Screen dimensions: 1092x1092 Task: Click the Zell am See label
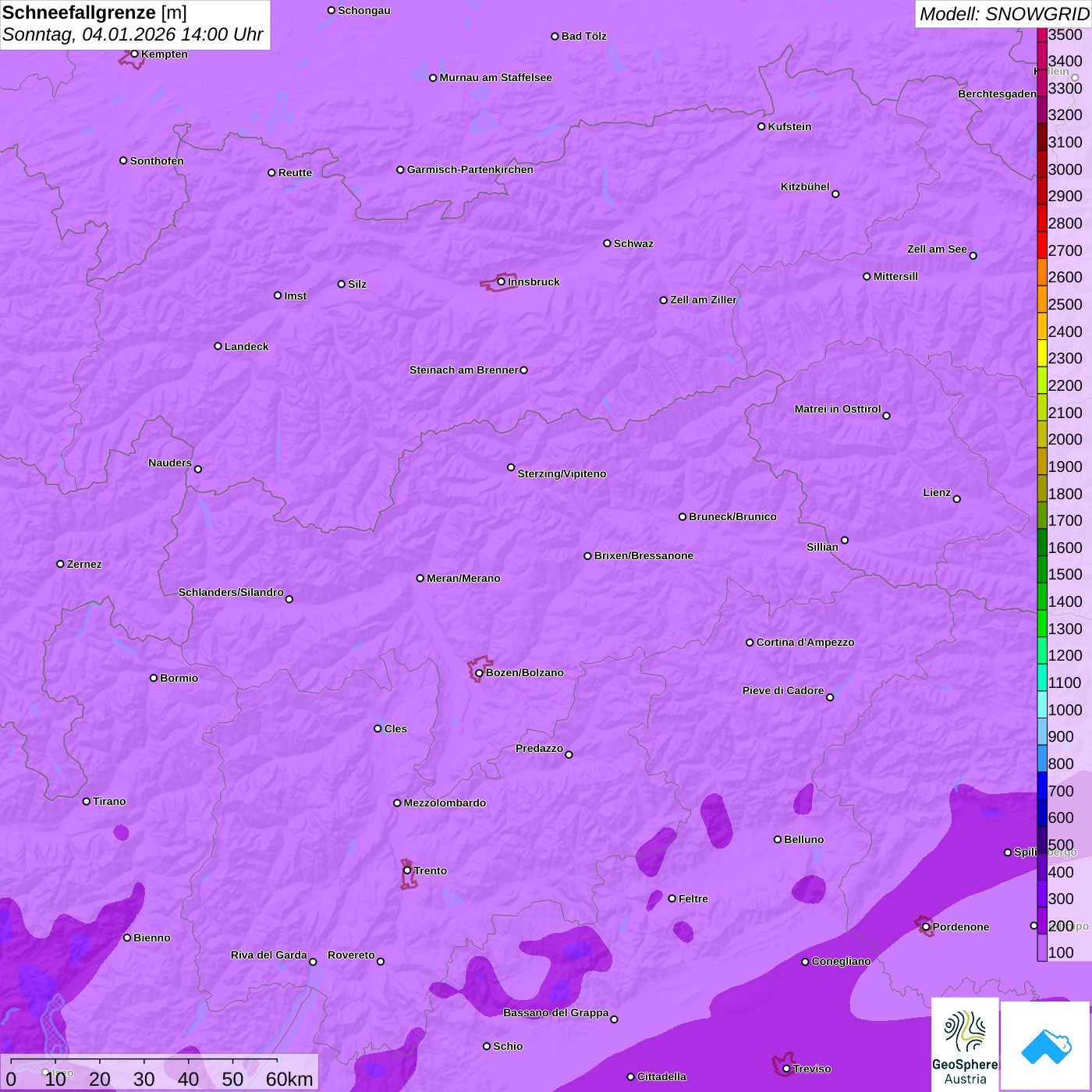[937, 249]
